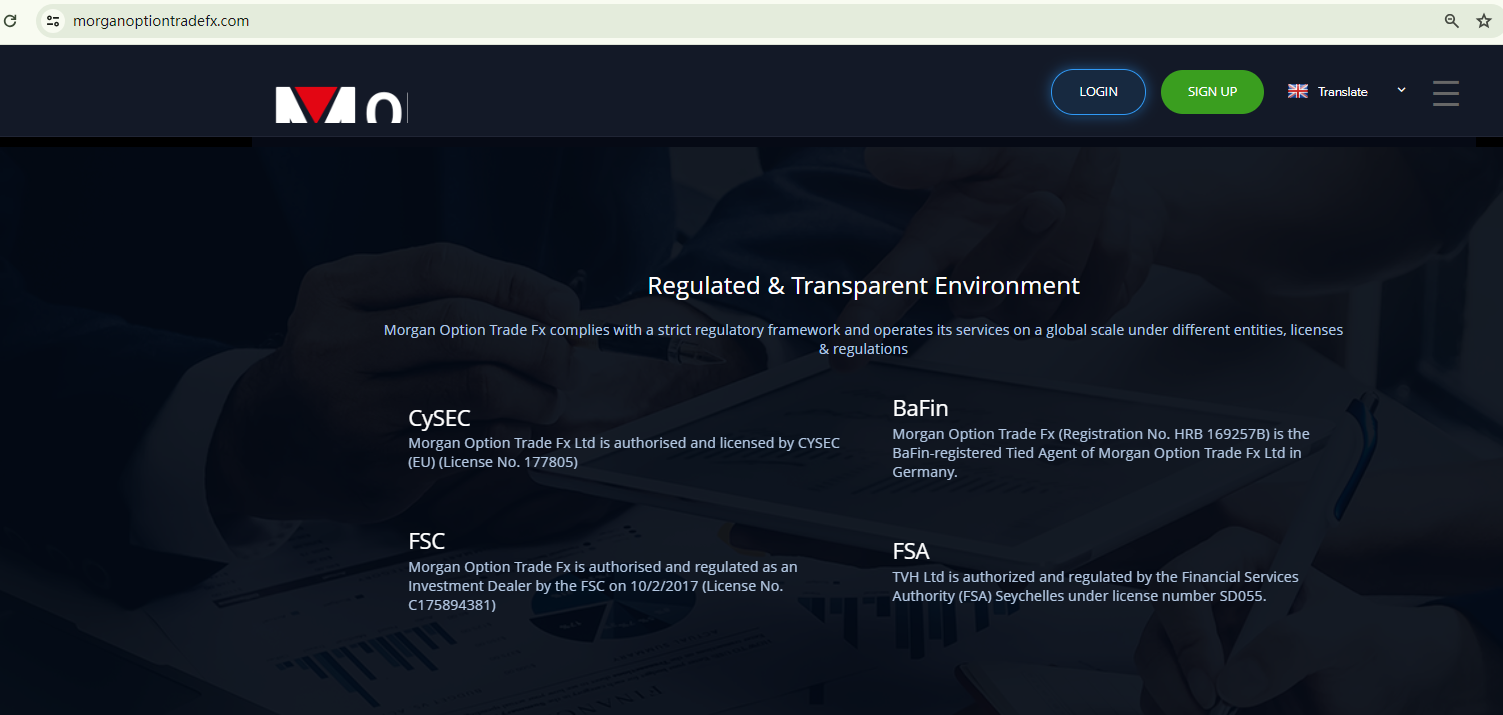Focus the morganoptiontradefx.com address bar
This screenshot has width=1503, height=715.
pyautogui.click(x=700, y=21)
